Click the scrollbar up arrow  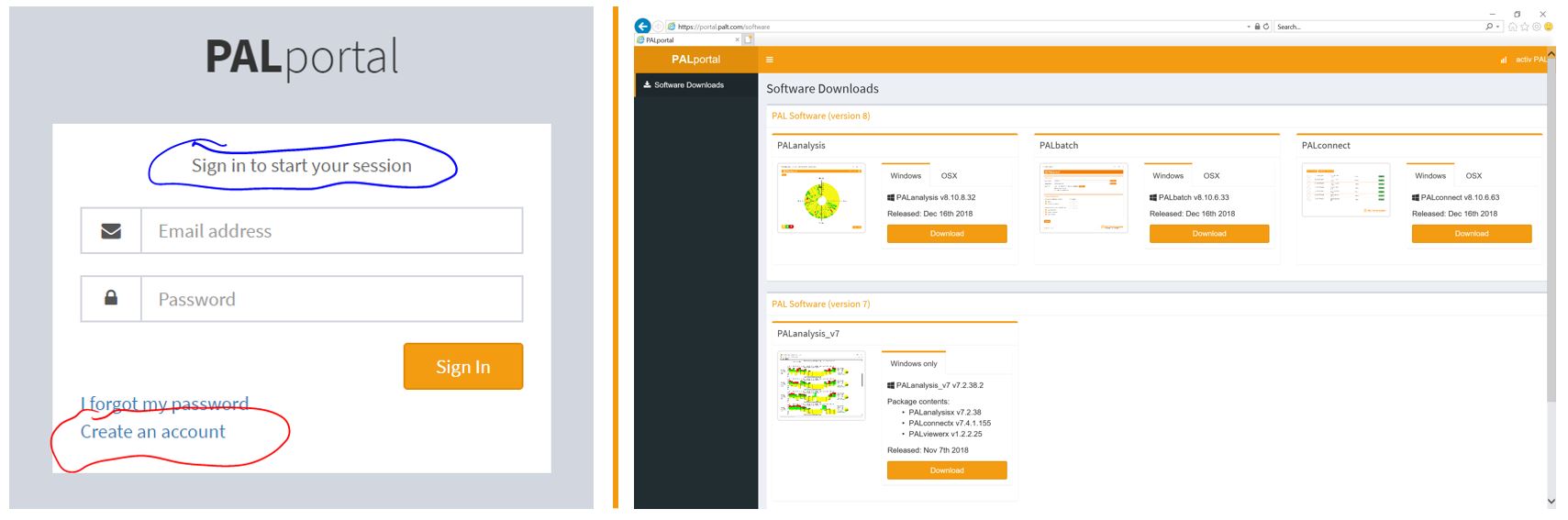pyautogui.click(x=1551, y=54)
